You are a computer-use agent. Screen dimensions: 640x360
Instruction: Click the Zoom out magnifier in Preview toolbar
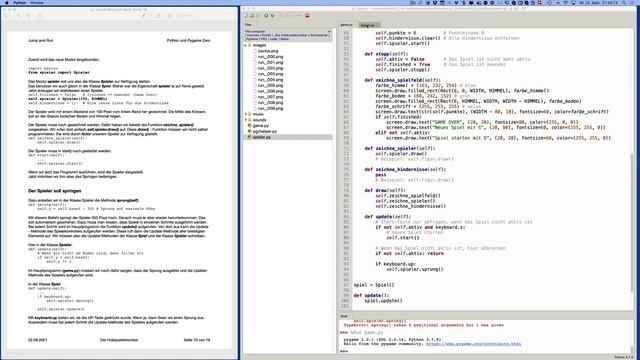click(x=18, y=16)
